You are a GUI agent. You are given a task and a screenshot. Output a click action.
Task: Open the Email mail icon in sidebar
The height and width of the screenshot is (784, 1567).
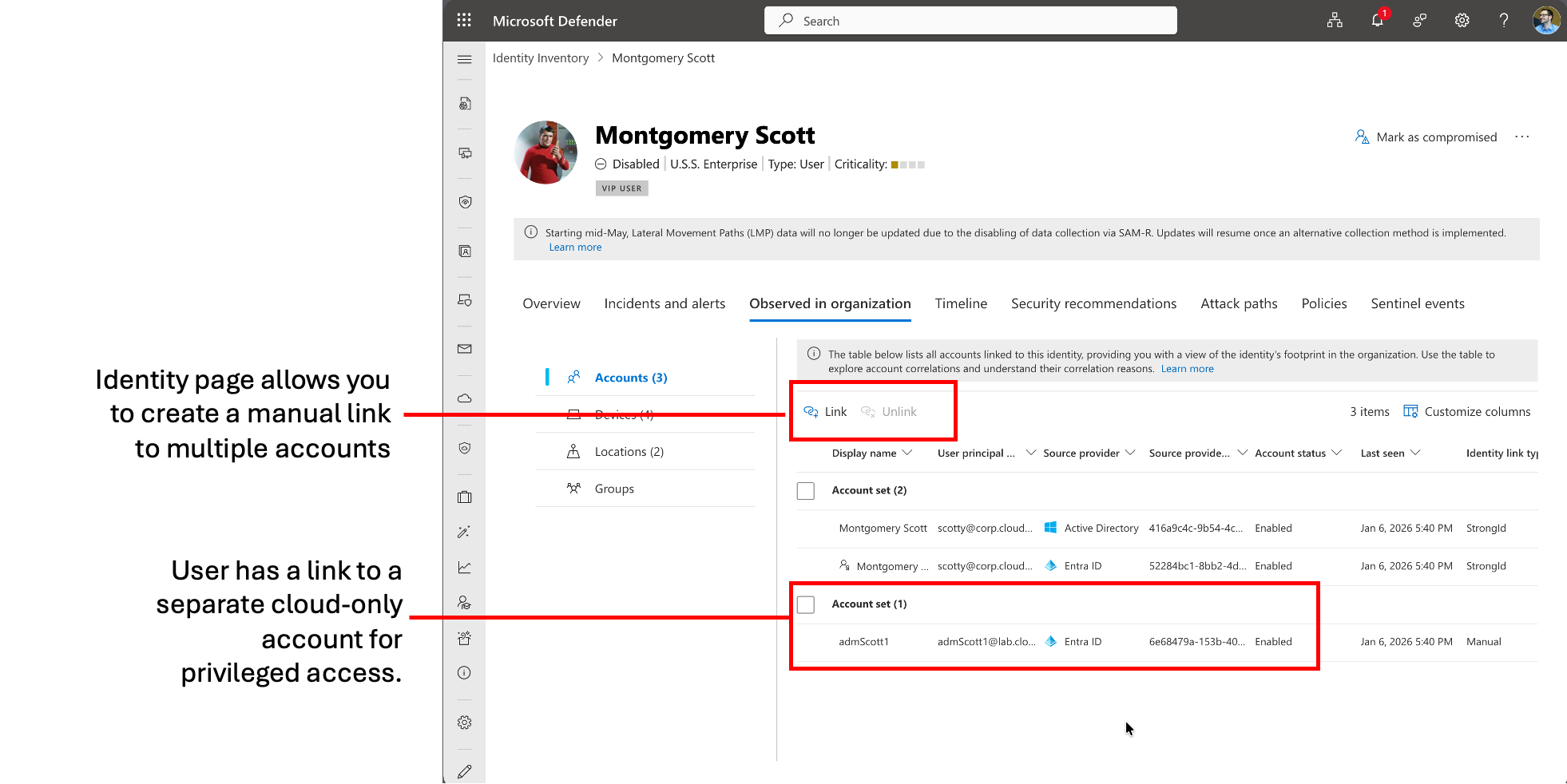tap(465, 349)
